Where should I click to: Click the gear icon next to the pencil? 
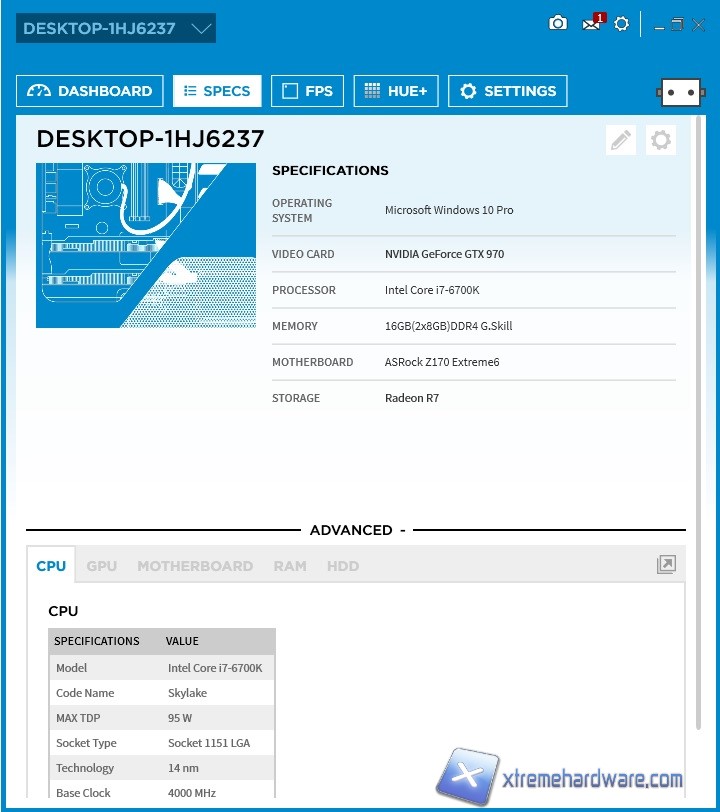click(x=660, y=141)
